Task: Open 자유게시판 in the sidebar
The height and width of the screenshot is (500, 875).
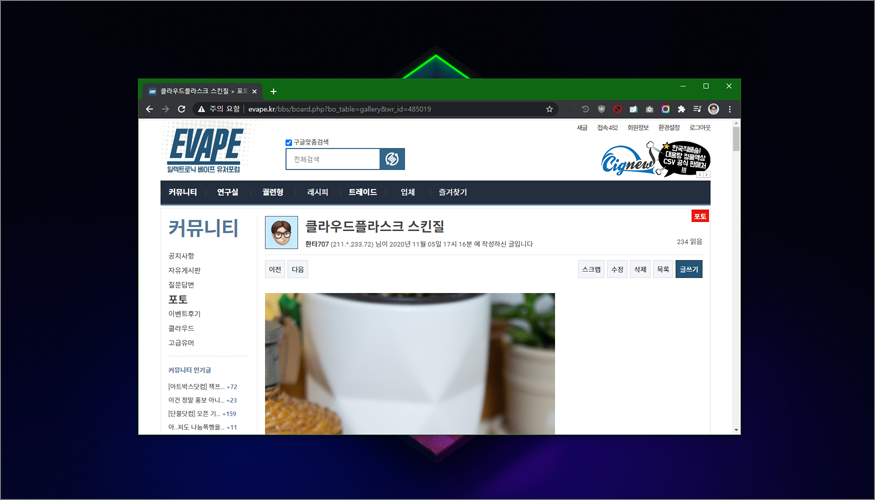Action: pyautogui.click(x=185, y=271)
